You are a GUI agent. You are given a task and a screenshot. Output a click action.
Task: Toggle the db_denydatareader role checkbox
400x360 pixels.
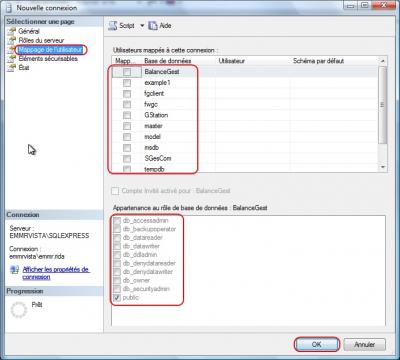(117, 263)
